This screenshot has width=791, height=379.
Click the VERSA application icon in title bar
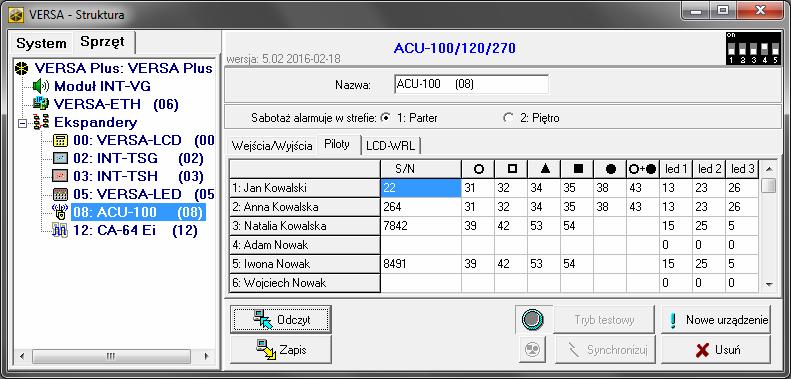(x=16, y=14)
